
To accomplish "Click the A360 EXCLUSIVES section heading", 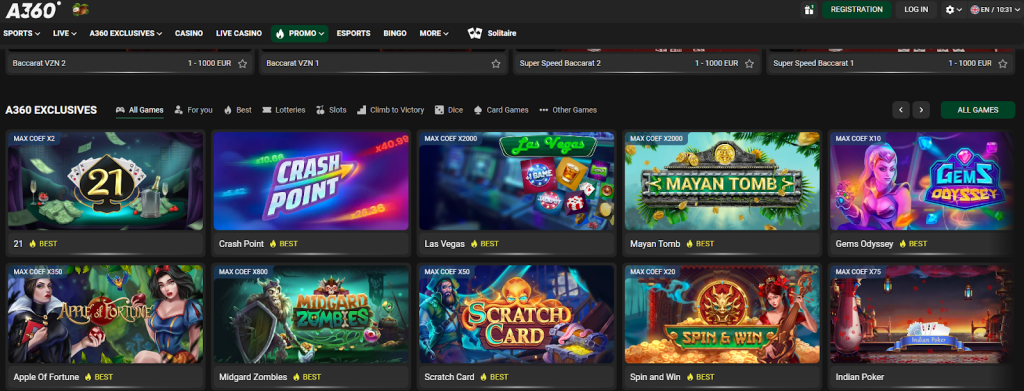I will [x=51, y=110].
